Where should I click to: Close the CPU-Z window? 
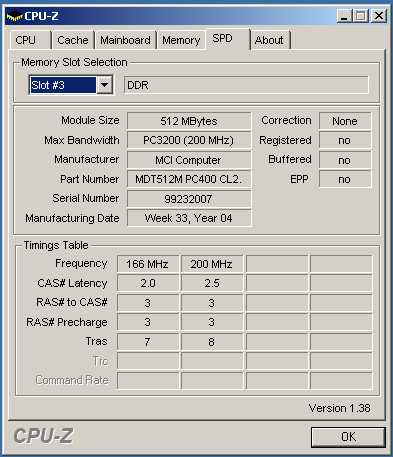(379, 16)
